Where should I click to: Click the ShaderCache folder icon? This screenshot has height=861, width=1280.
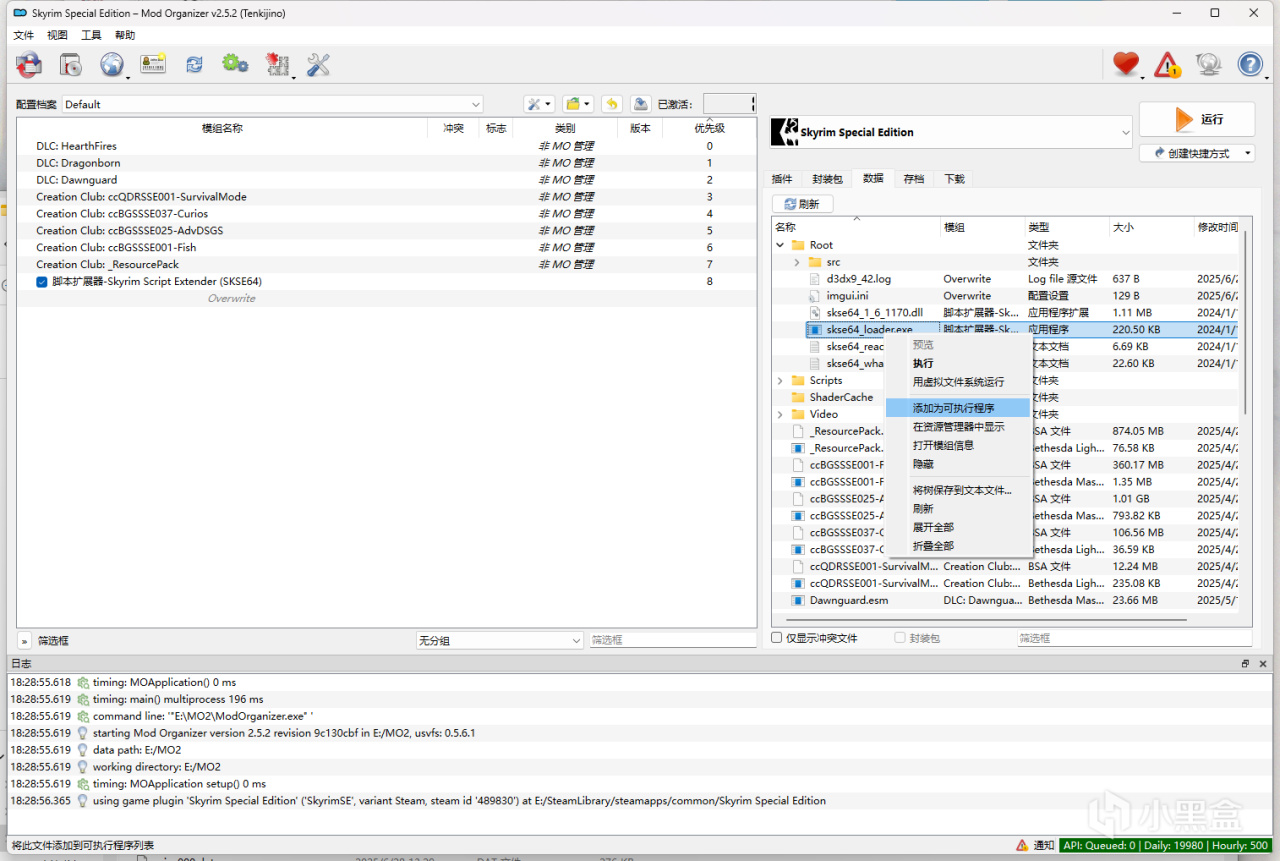pos(798,397)
